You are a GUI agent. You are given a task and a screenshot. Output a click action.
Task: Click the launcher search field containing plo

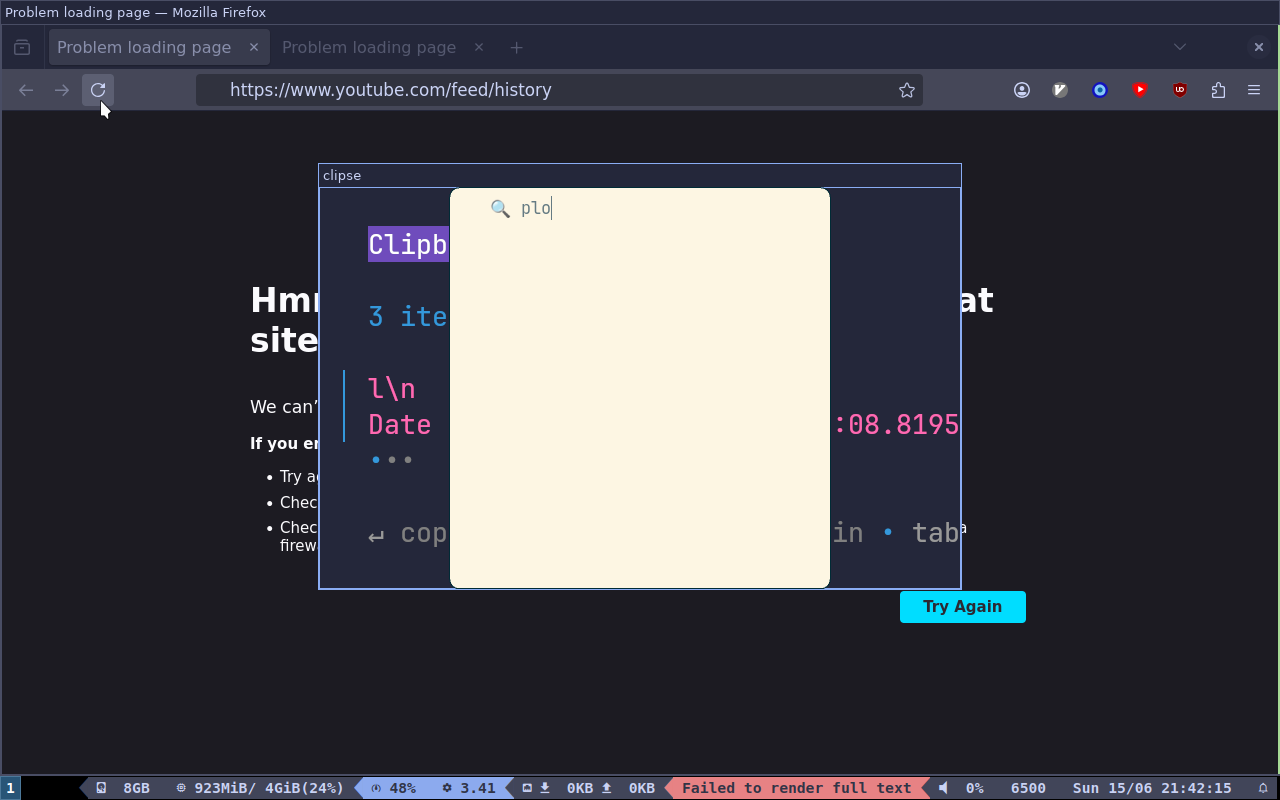640,208
